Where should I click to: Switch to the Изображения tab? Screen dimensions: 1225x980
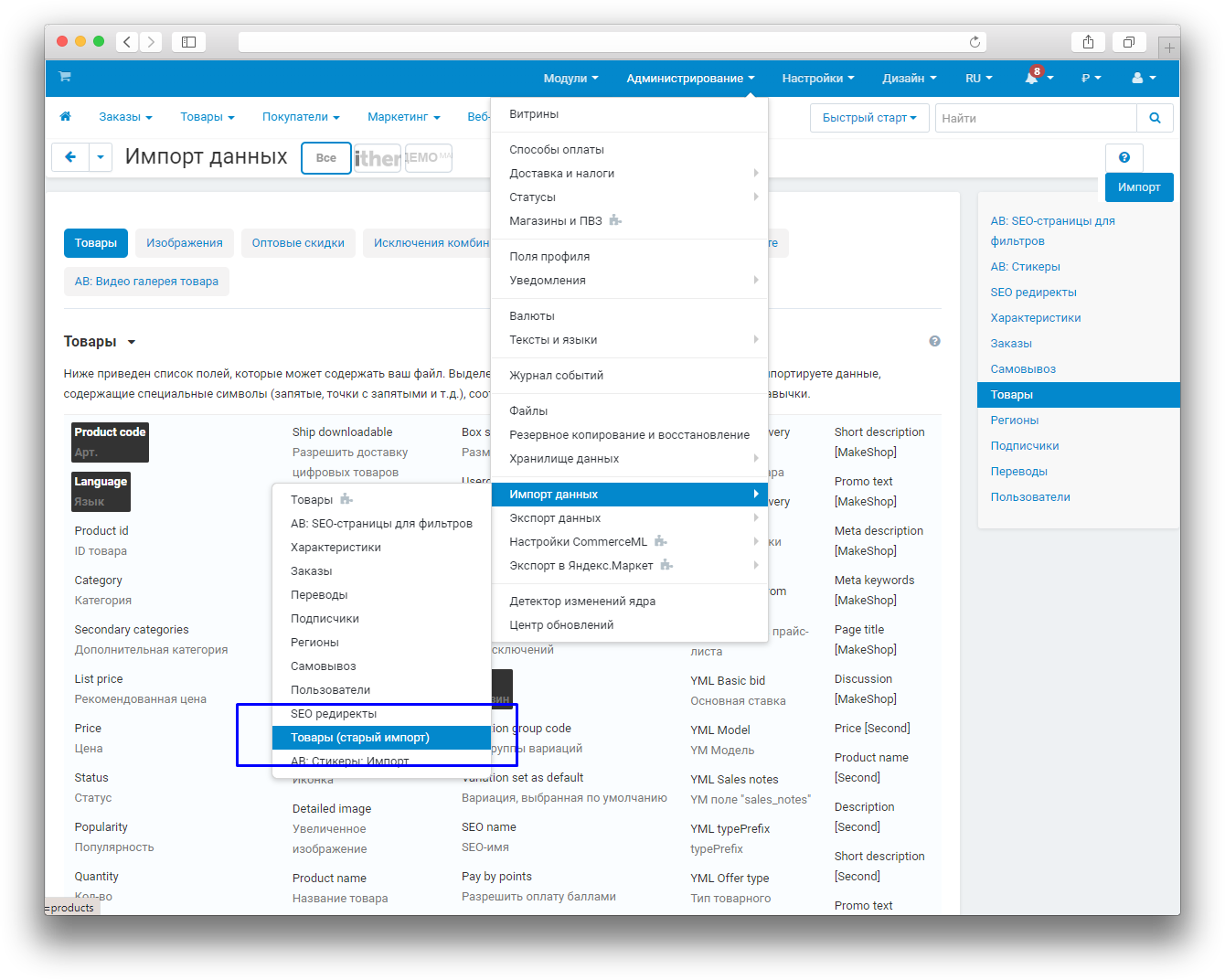coord(185,243)
